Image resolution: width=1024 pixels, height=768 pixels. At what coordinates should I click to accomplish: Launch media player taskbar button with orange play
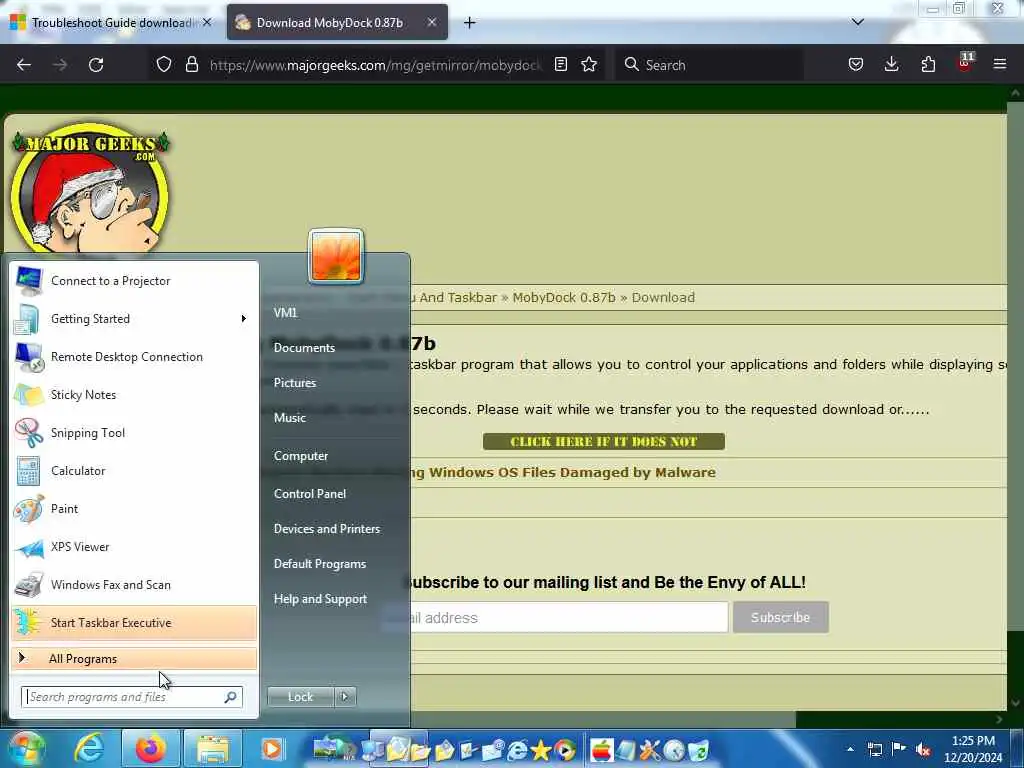click(272, 749)
